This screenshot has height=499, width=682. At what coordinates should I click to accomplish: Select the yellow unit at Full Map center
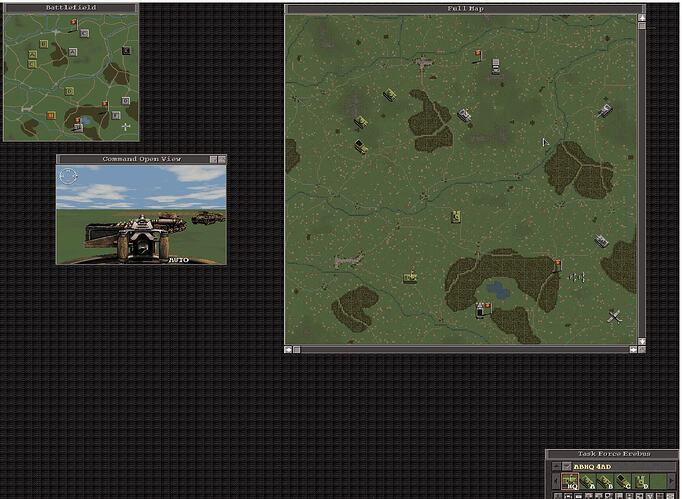[x=456, y=216]
